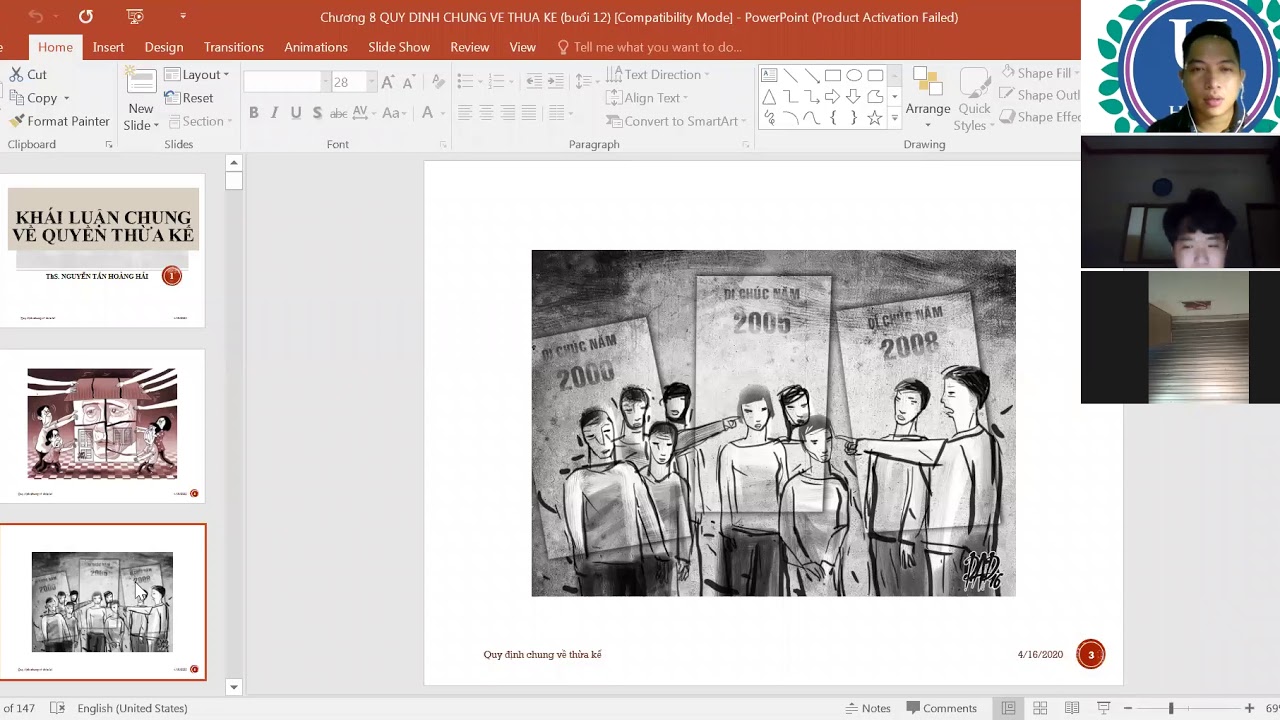Toggle Bold formatting

tap(254, 113)
